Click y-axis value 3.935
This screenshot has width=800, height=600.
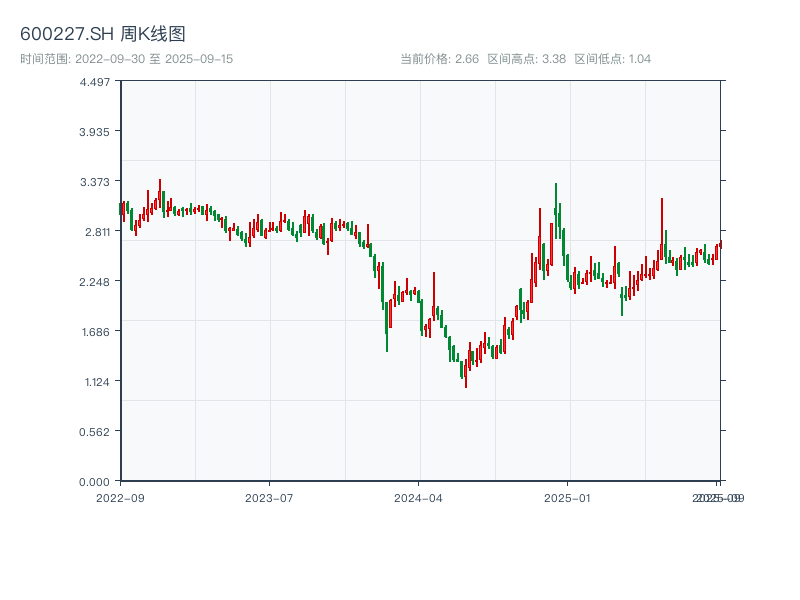tap(94, 132)
